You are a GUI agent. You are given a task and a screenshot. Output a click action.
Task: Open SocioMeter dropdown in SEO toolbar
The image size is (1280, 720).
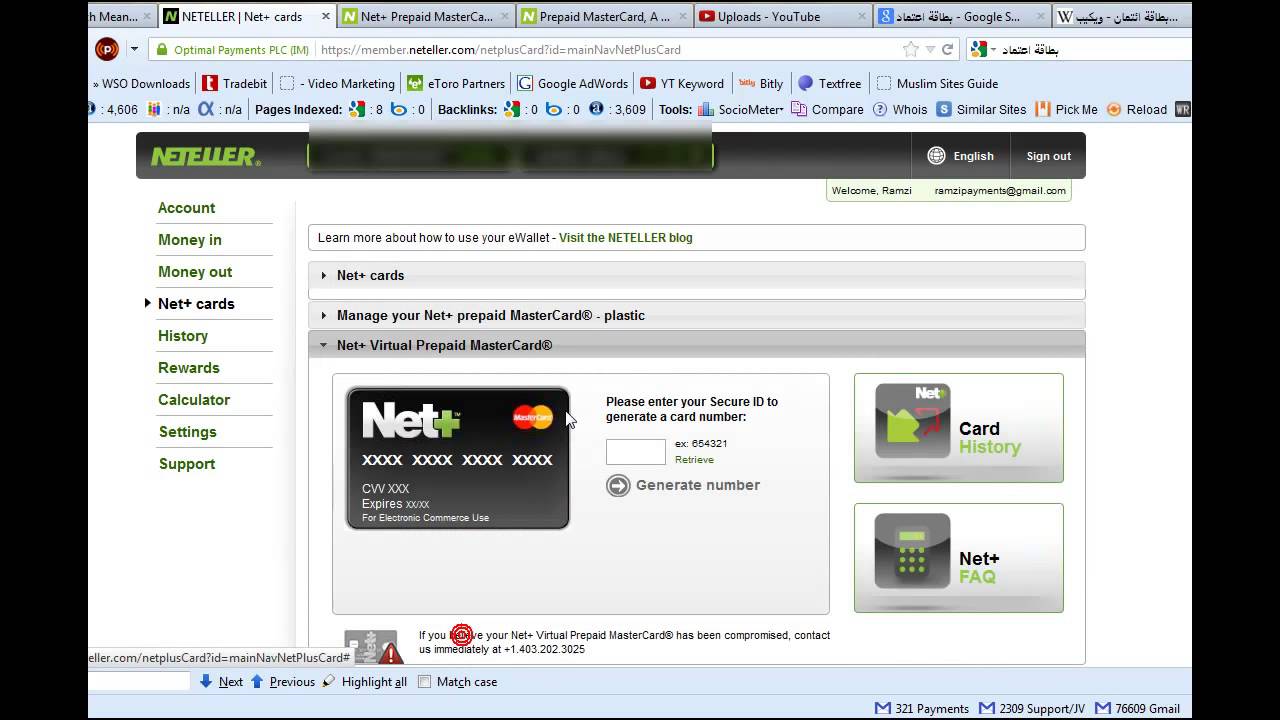click(x=741, y=110)
